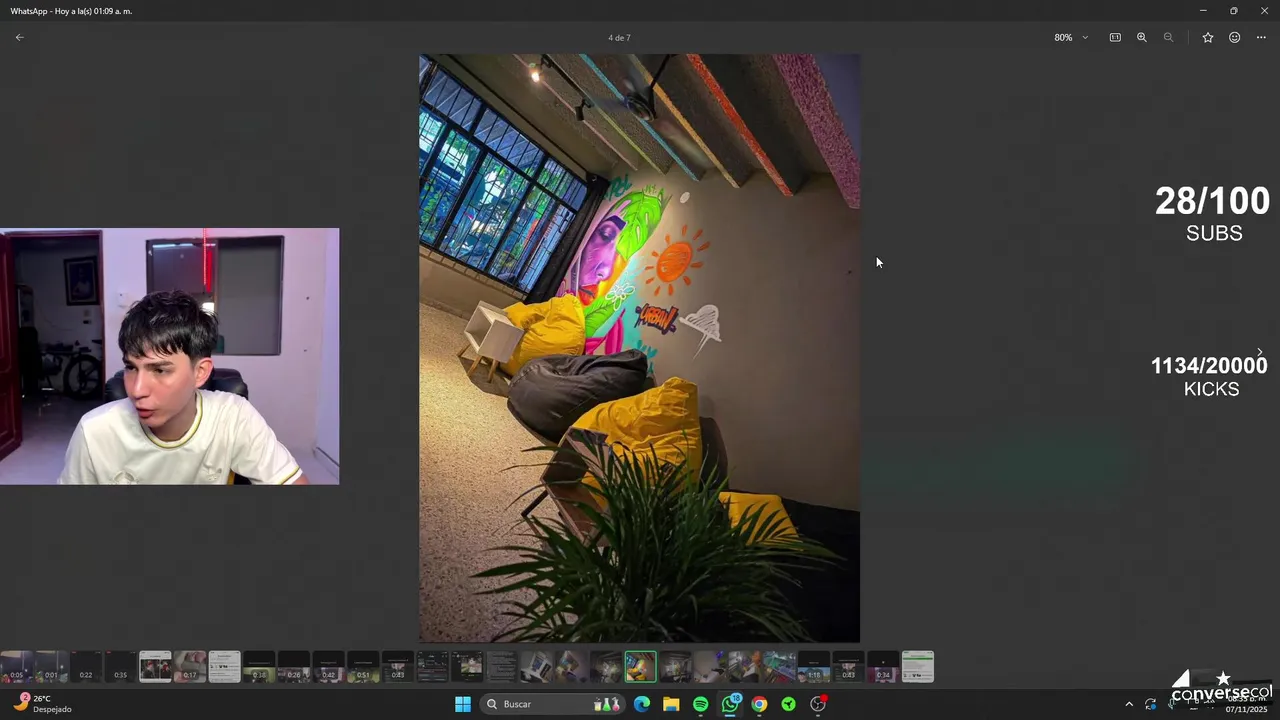Show hidden system tray icons chevron
Viewport: 1280px width, 720px height.
[1129, 704]
